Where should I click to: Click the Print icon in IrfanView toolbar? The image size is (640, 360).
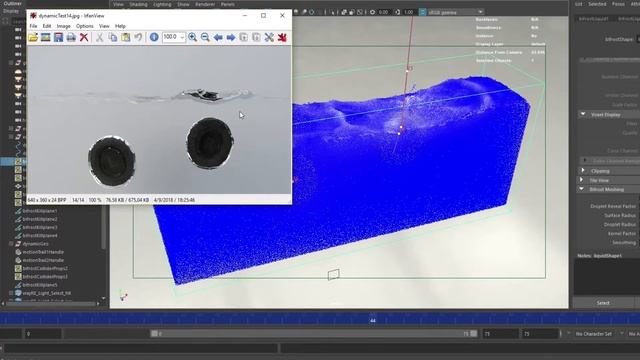click(x=71, y=38)
